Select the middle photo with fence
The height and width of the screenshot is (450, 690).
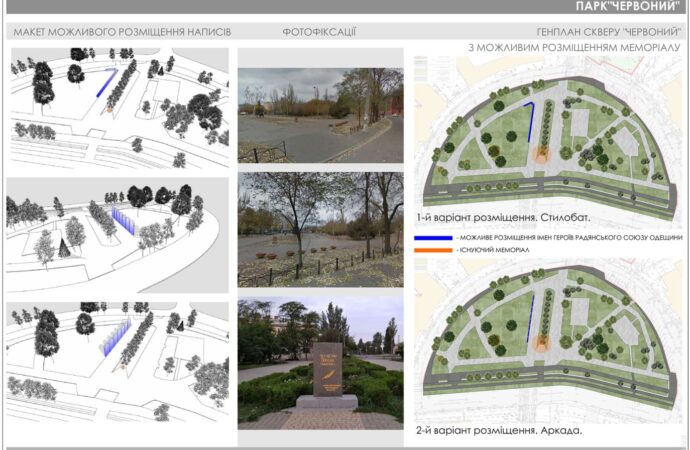tap(320, 230)
